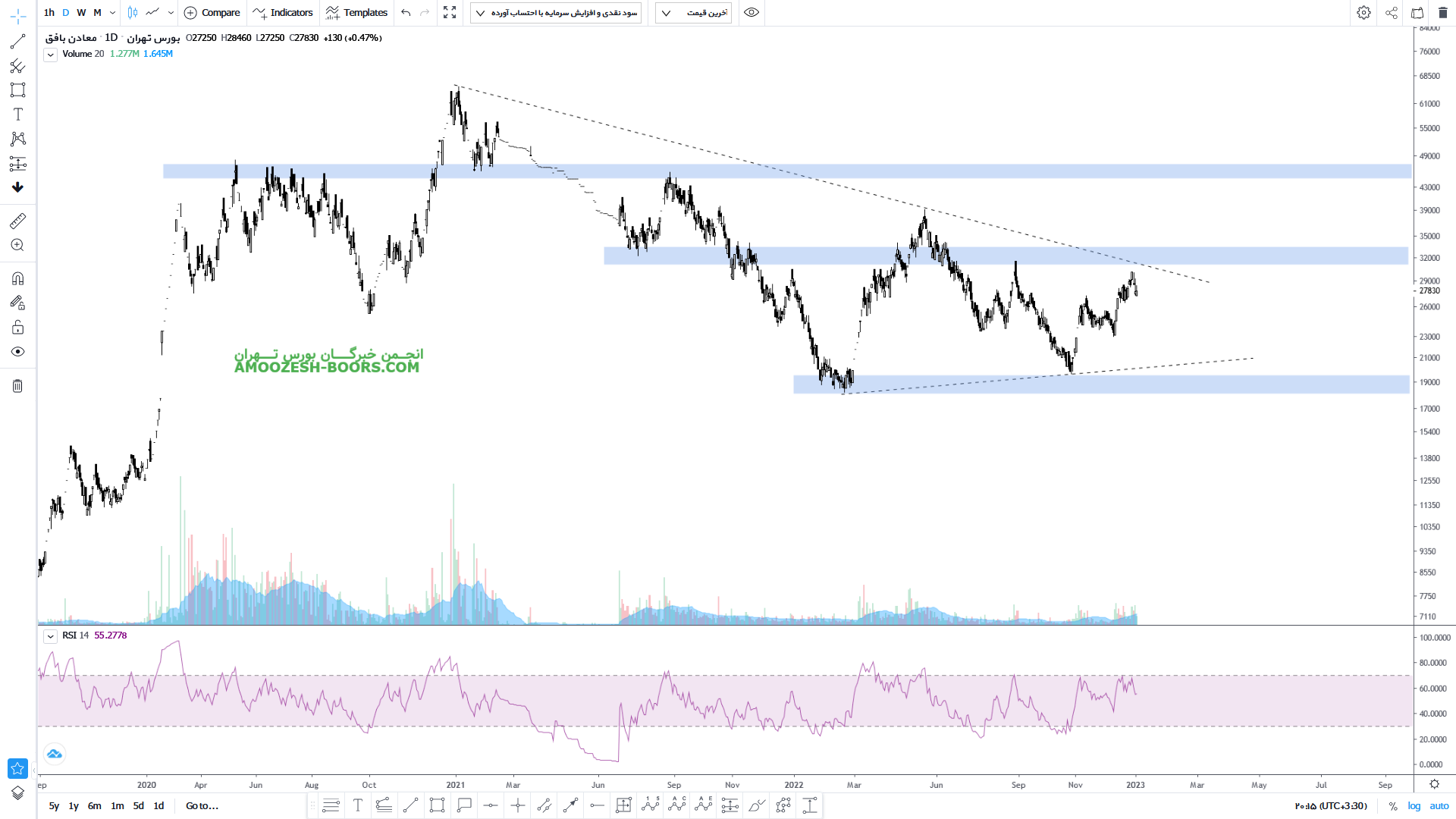Click the fullscreen mode icon

click(450, 13)
